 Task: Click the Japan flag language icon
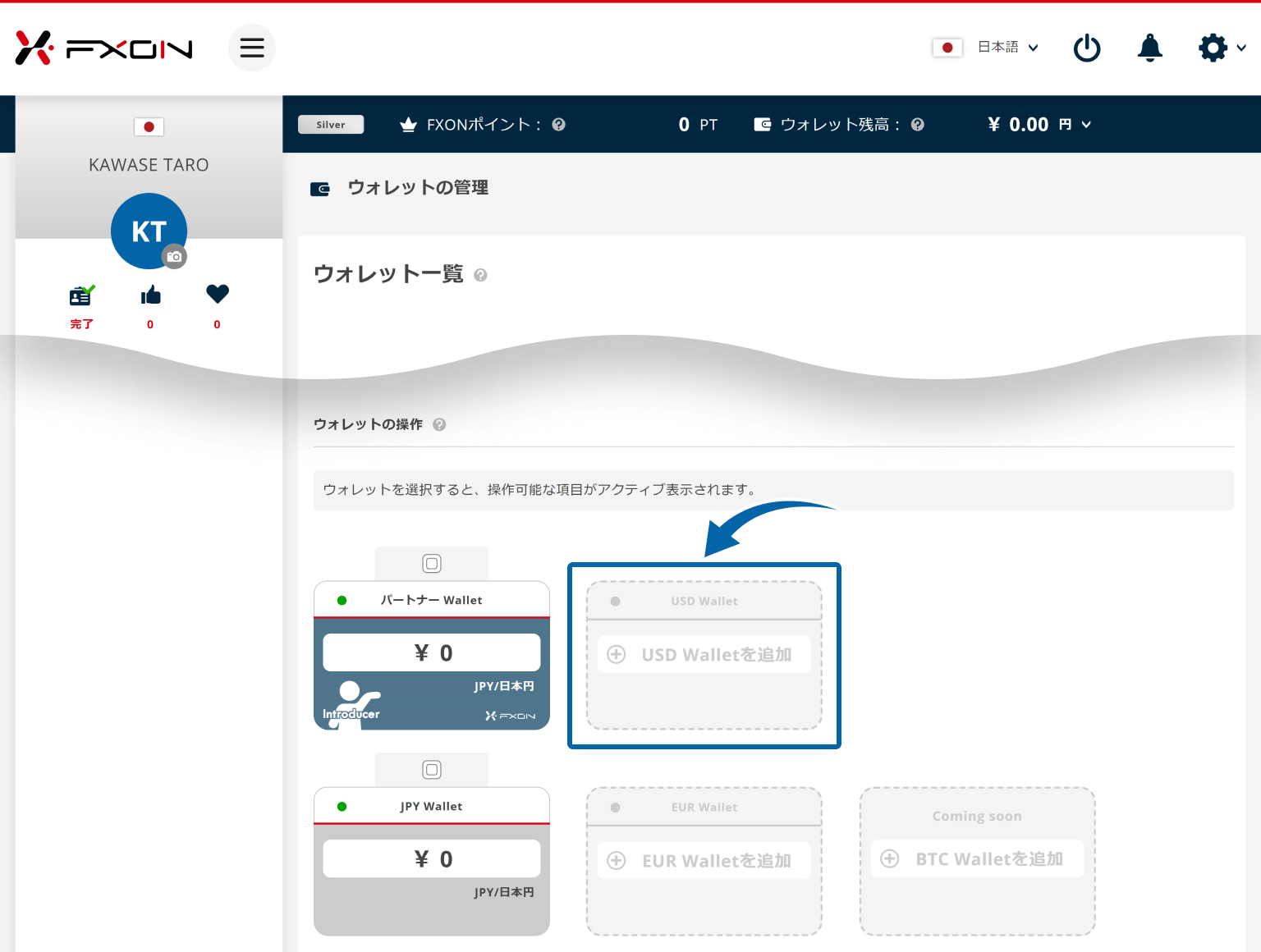tap(947, 48)
